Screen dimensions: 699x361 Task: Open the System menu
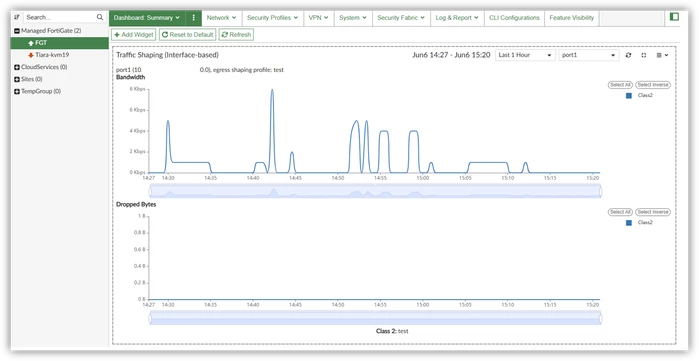[353, 18]
